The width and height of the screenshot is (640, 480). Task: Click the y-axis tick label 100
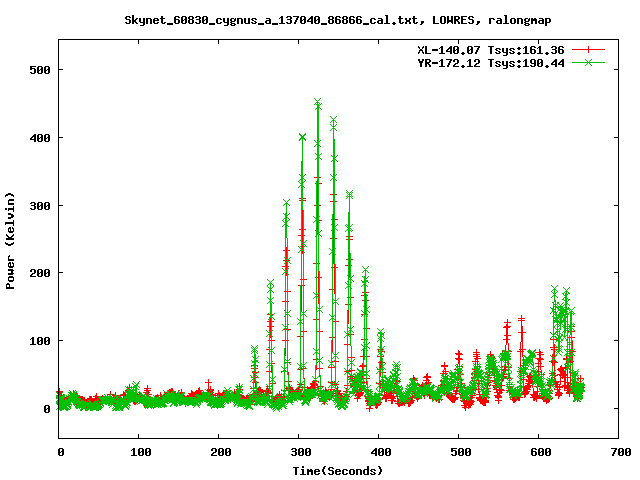click(40, 341)
